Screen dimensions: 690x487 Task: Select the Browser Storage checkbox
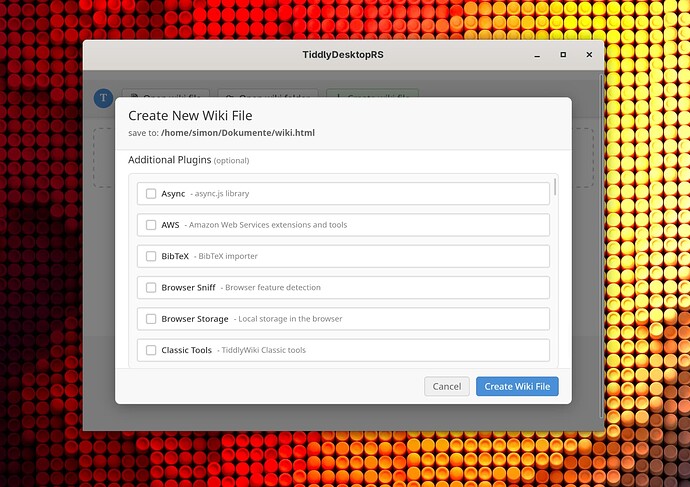pyautogui.click(x=151, y=319)
